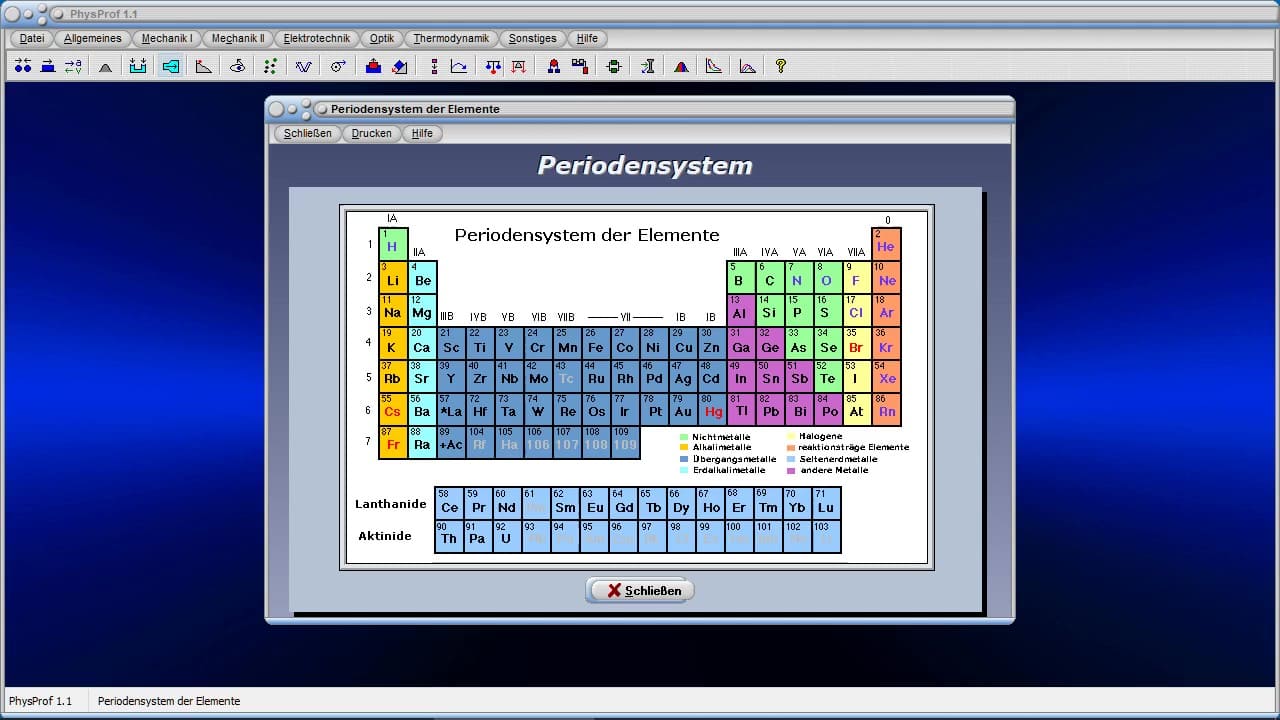Screen dimensions: 1280x720
Task: Click Drucken to print the periodic table
Action: click(372, 133)
